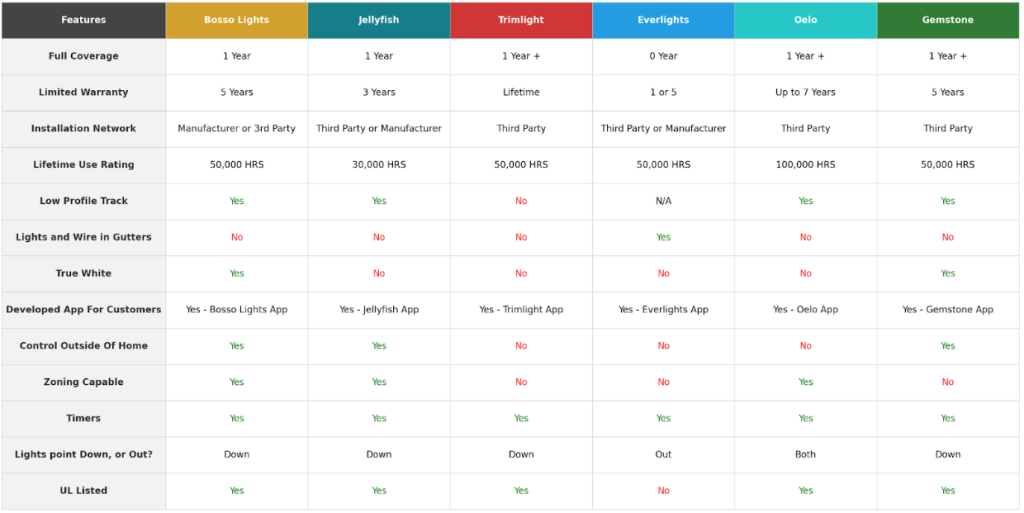This screenshot has width=1024, height=513.
Task: Click the red Trimlight header cell
Action: (x=521, y=20)
